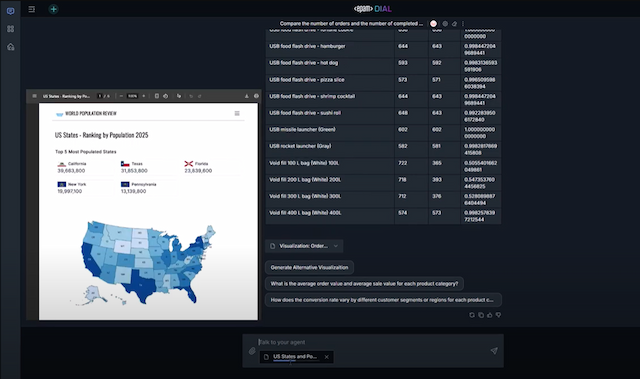This screenshot has height=379, width=640.
Task: Click the PDF document title in viewer toolbar
Action: point(66,96)
